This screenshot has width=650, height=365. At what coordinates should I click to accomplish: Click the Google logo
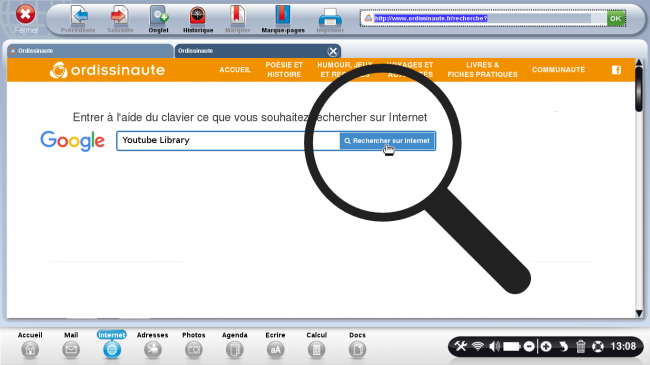tap(73, 141)
